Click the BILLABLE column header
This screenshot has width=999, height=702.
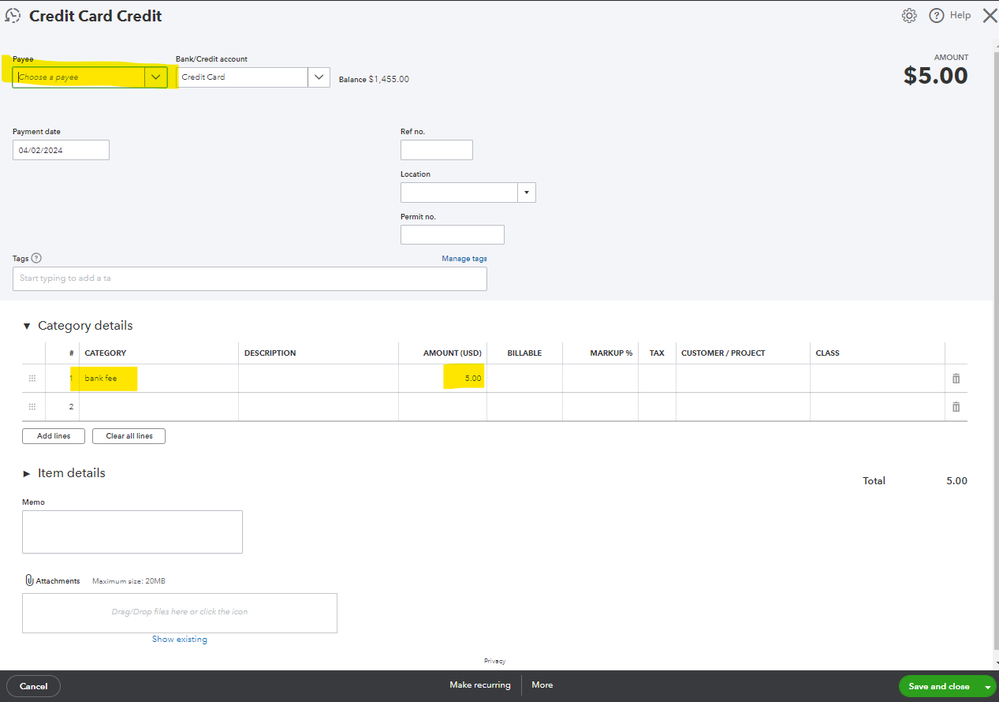[524, 353]
